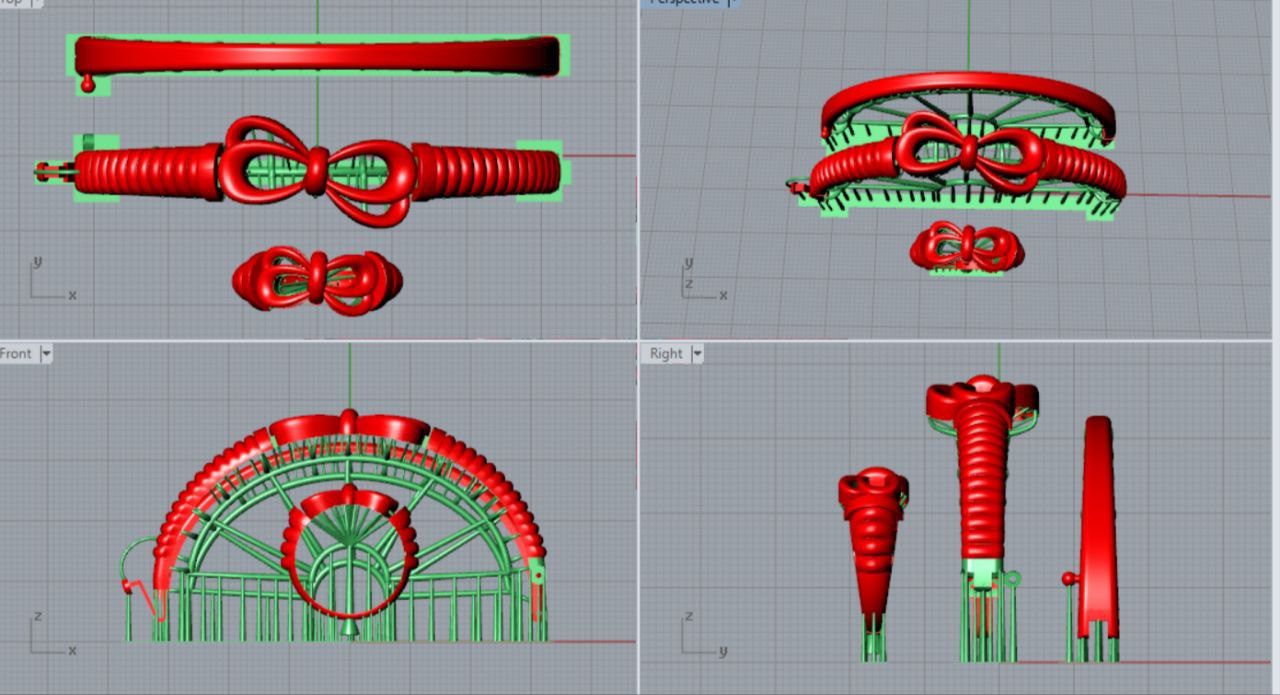Viewport: 1280px width, 695px height.
Task: Select the small standalone bow in Top viewport
Action: (x=317, y=278)
